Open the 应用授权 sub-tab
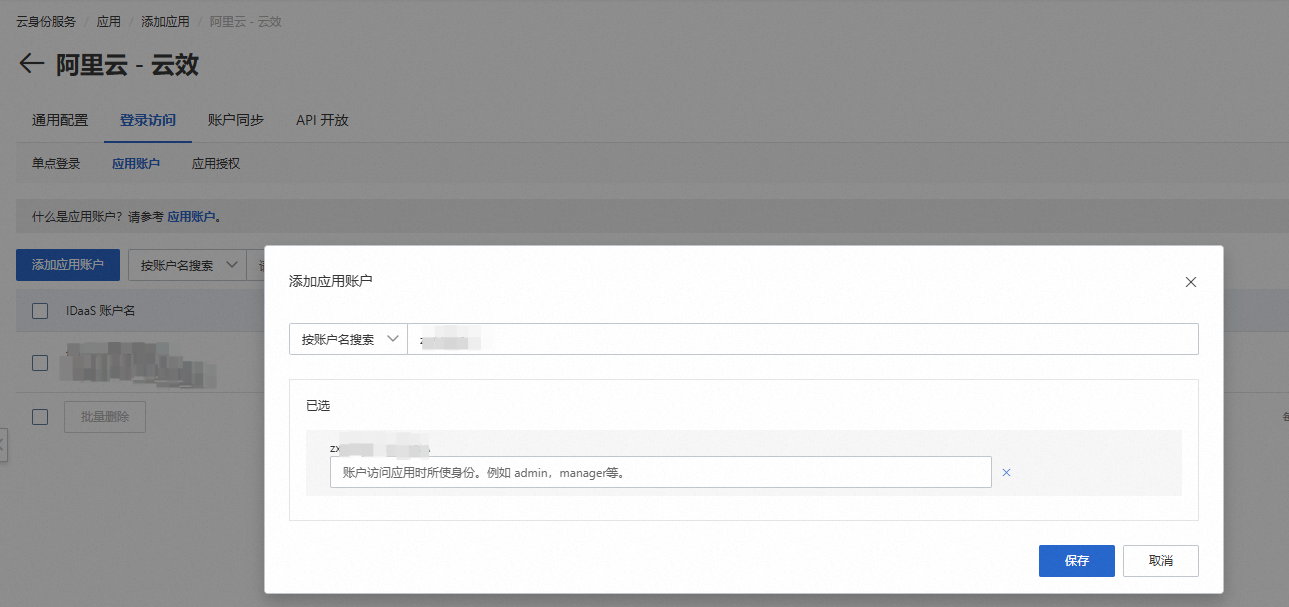This screenshot has height=607, width=1289. point(216,163)
